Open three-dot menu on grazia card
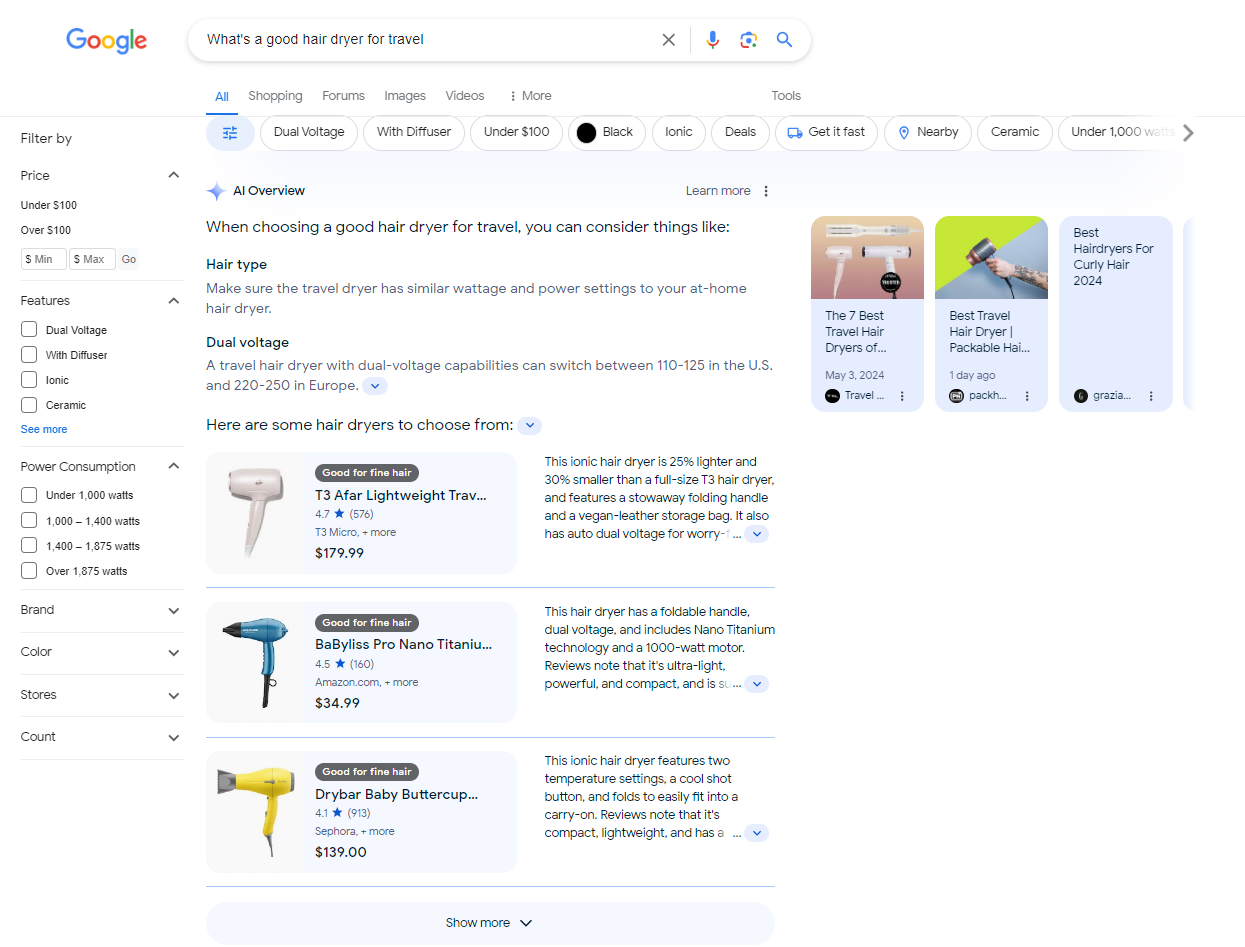 point(1151,396)
